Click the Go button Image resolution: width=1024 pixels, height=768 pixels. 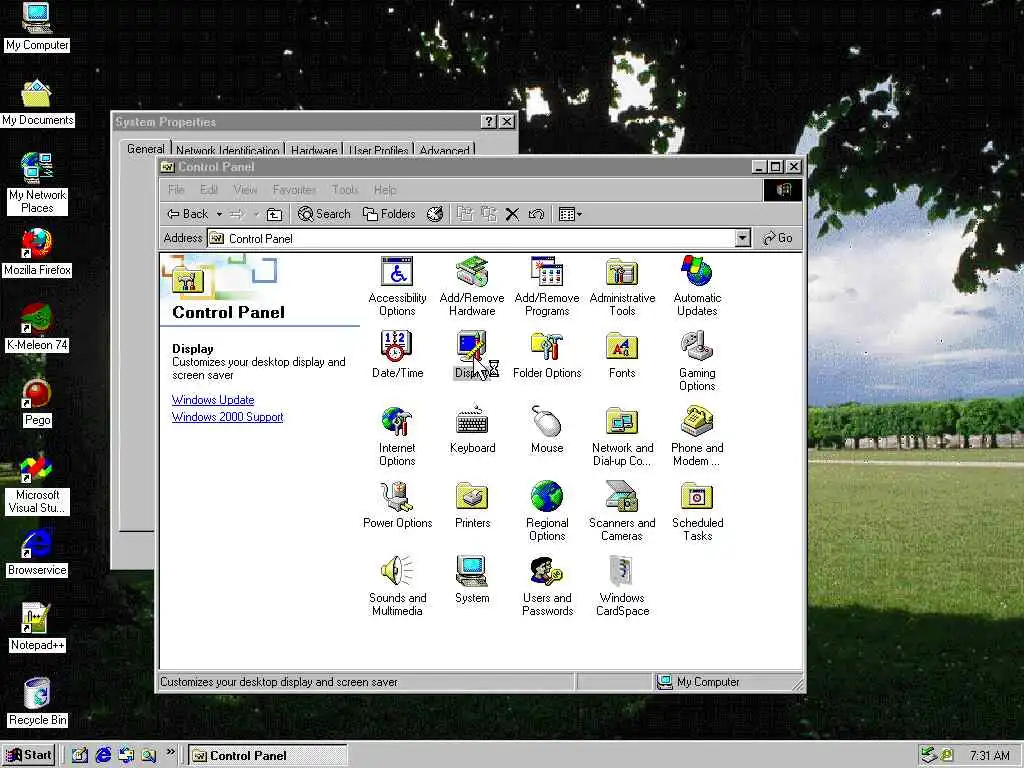pyautogui.click(x=778, y=238)
